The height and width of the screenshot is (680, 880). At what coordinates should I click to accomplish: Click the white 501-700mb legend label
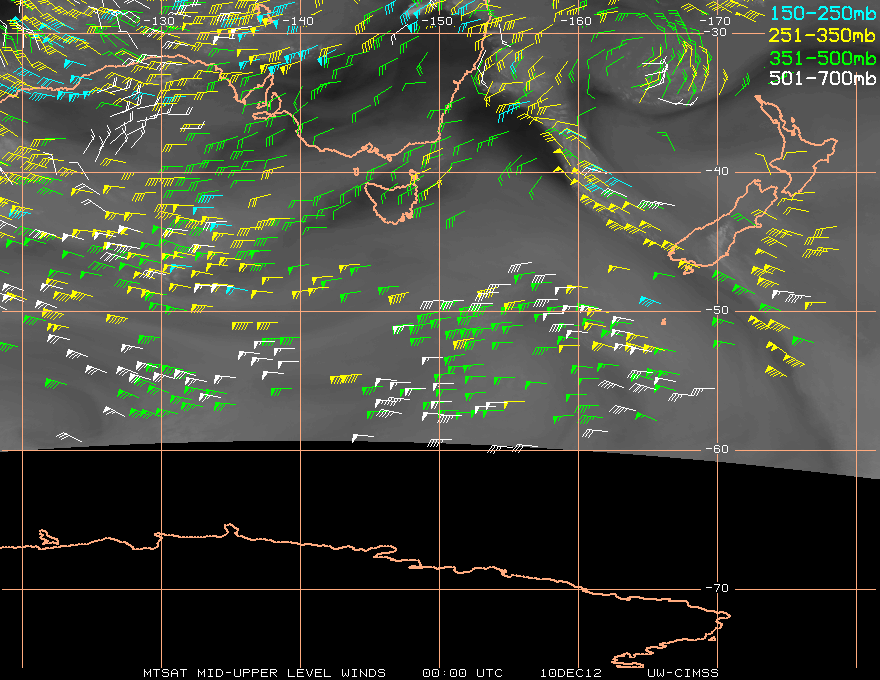pos(822,78)
